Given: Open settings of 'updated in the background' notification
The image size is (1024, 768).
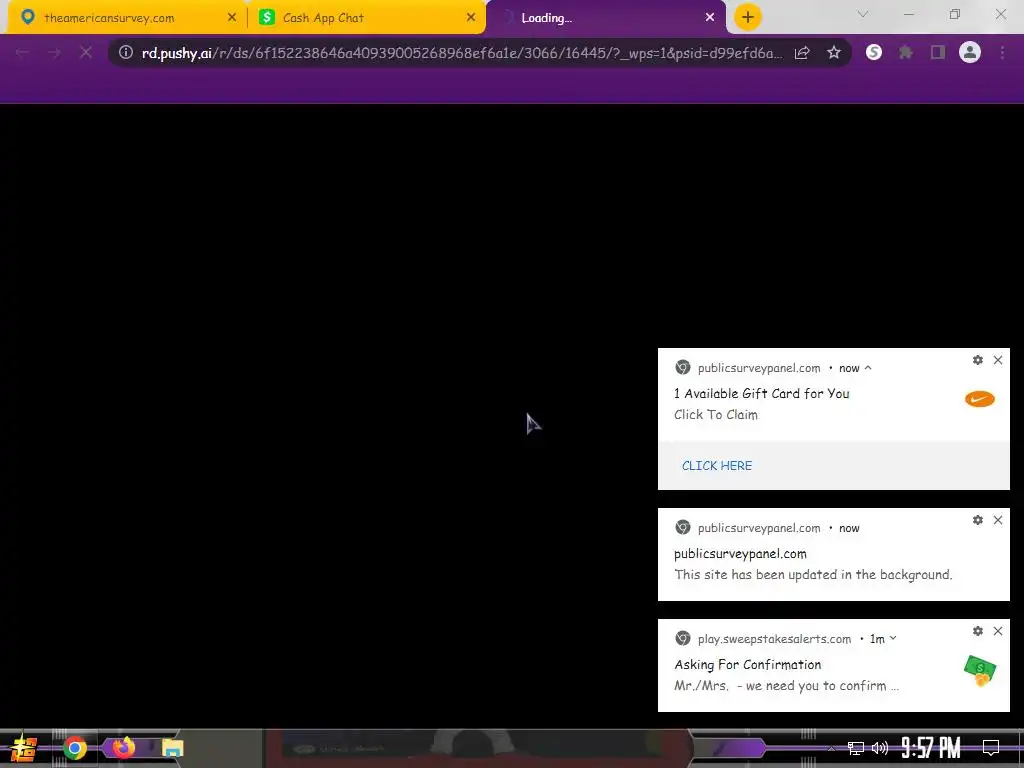Looking at the screenshot, I should click(978, 520).
